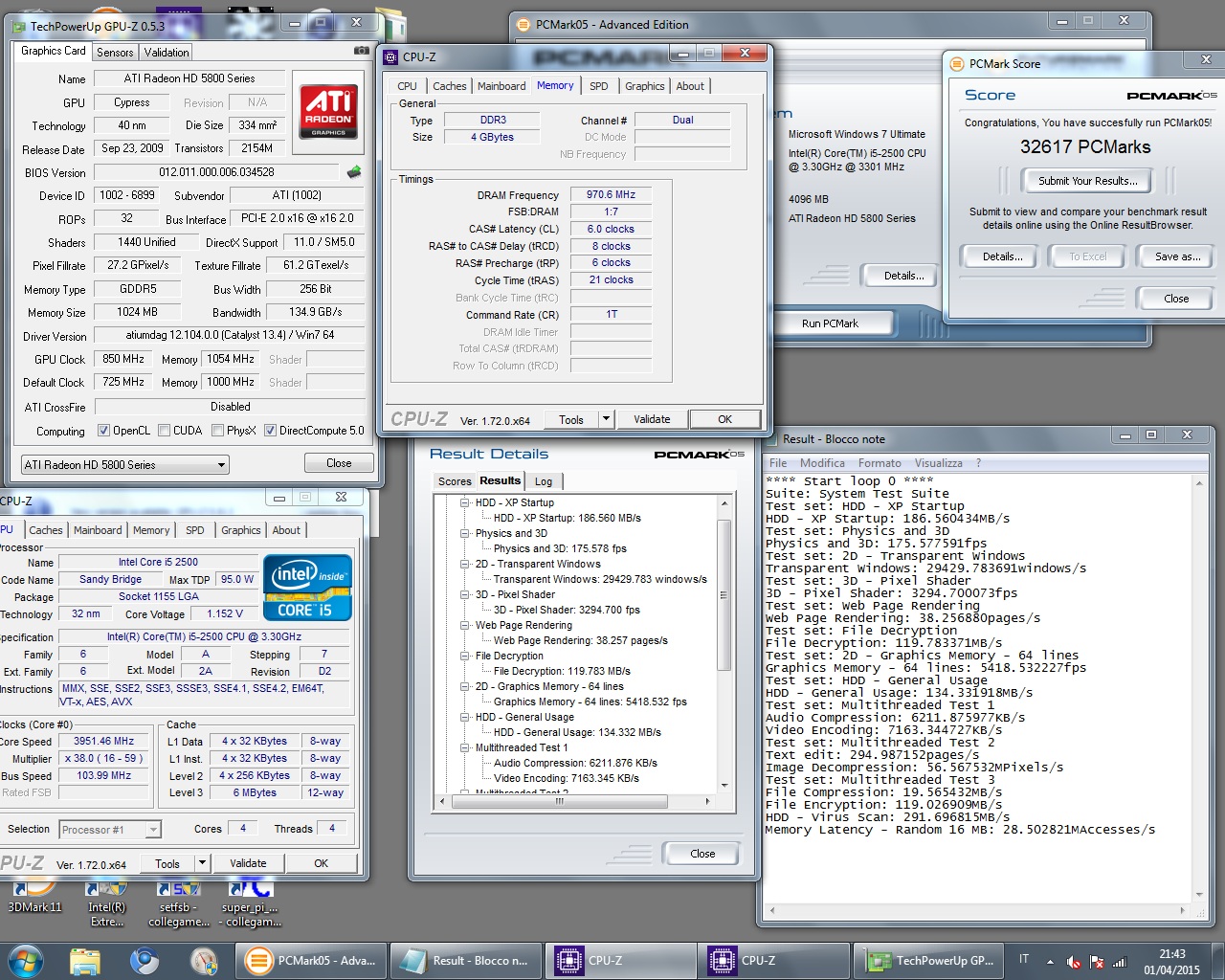Click the IT language indicator

pos(1024,959)
